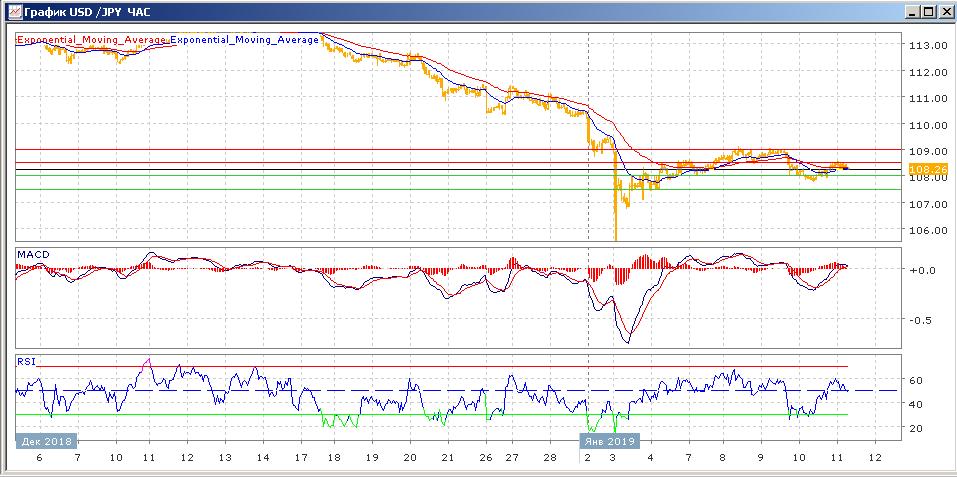957x477 pixels.
Task: Click date 17 on the time axis
Action: pos(299,457)
